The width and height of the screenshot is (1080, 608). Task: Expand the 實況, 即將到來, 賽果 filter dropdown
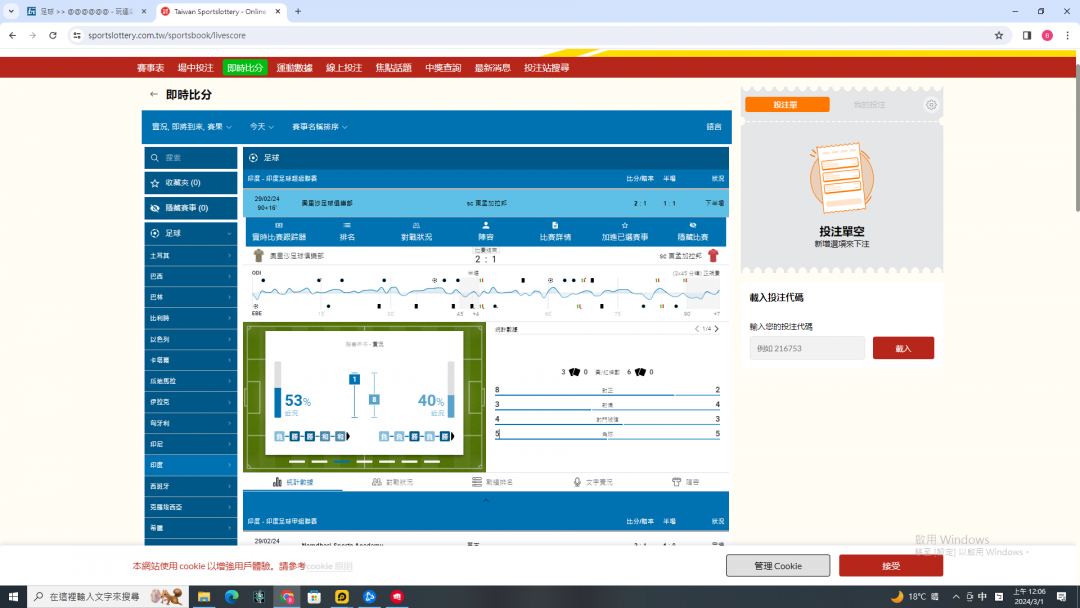(x=191, y=127)
